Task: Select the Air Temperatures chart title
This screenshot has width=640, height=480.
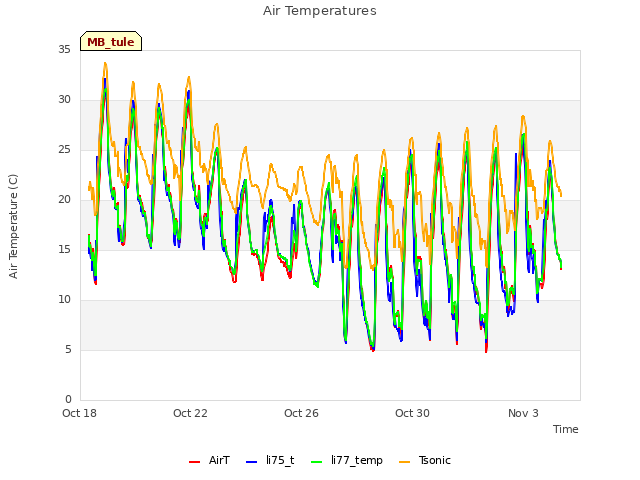Action: [320, 11]
